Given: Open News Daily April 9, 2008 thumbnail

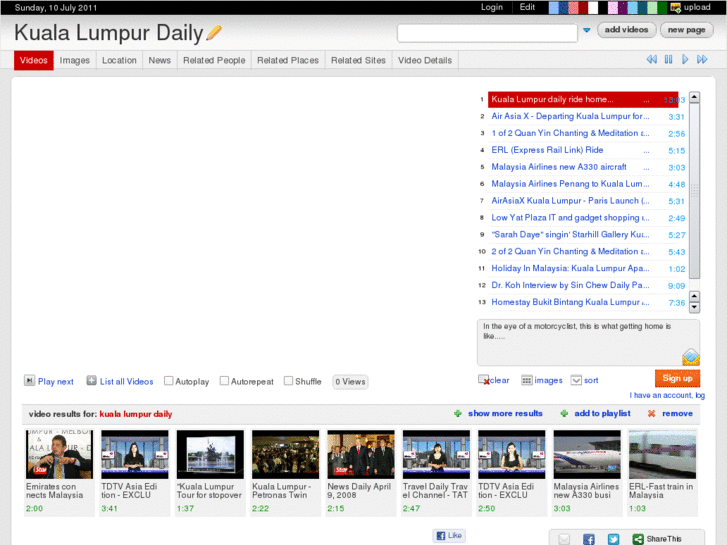Looking at the screenshot, I should click(361, 455).
